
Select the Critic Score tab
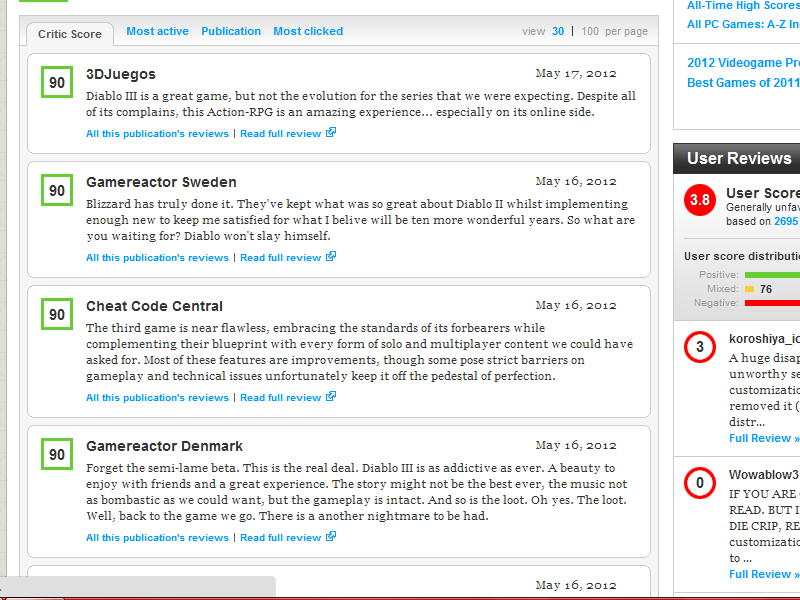pyautogui.click(x=70, y=34)
